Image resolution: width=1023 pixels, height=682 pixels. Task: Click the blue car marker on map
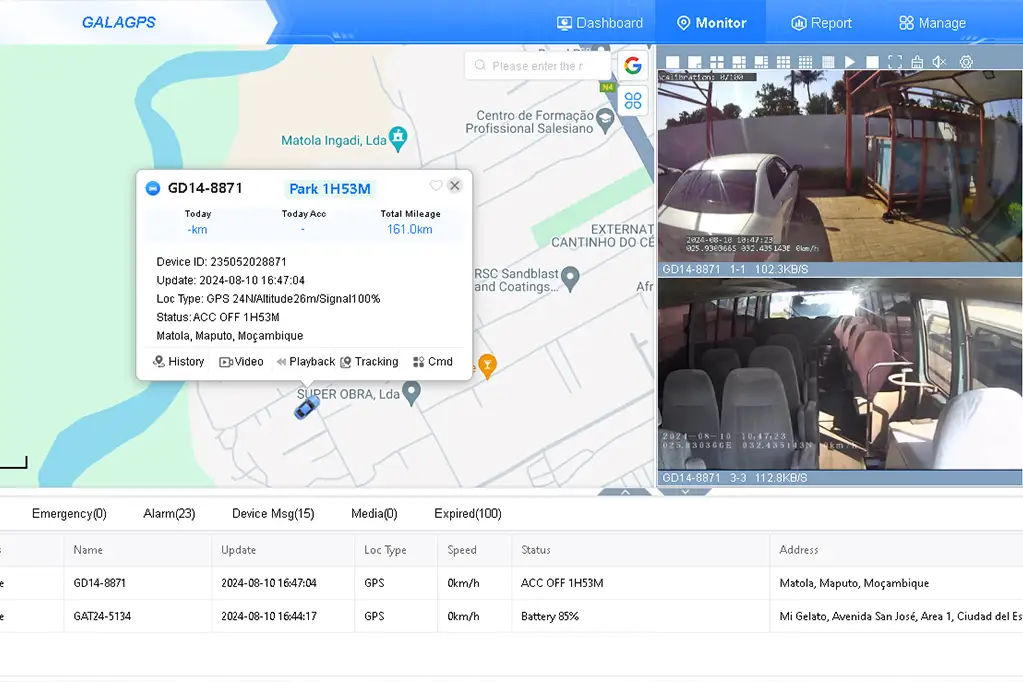(x=307, y=407)
